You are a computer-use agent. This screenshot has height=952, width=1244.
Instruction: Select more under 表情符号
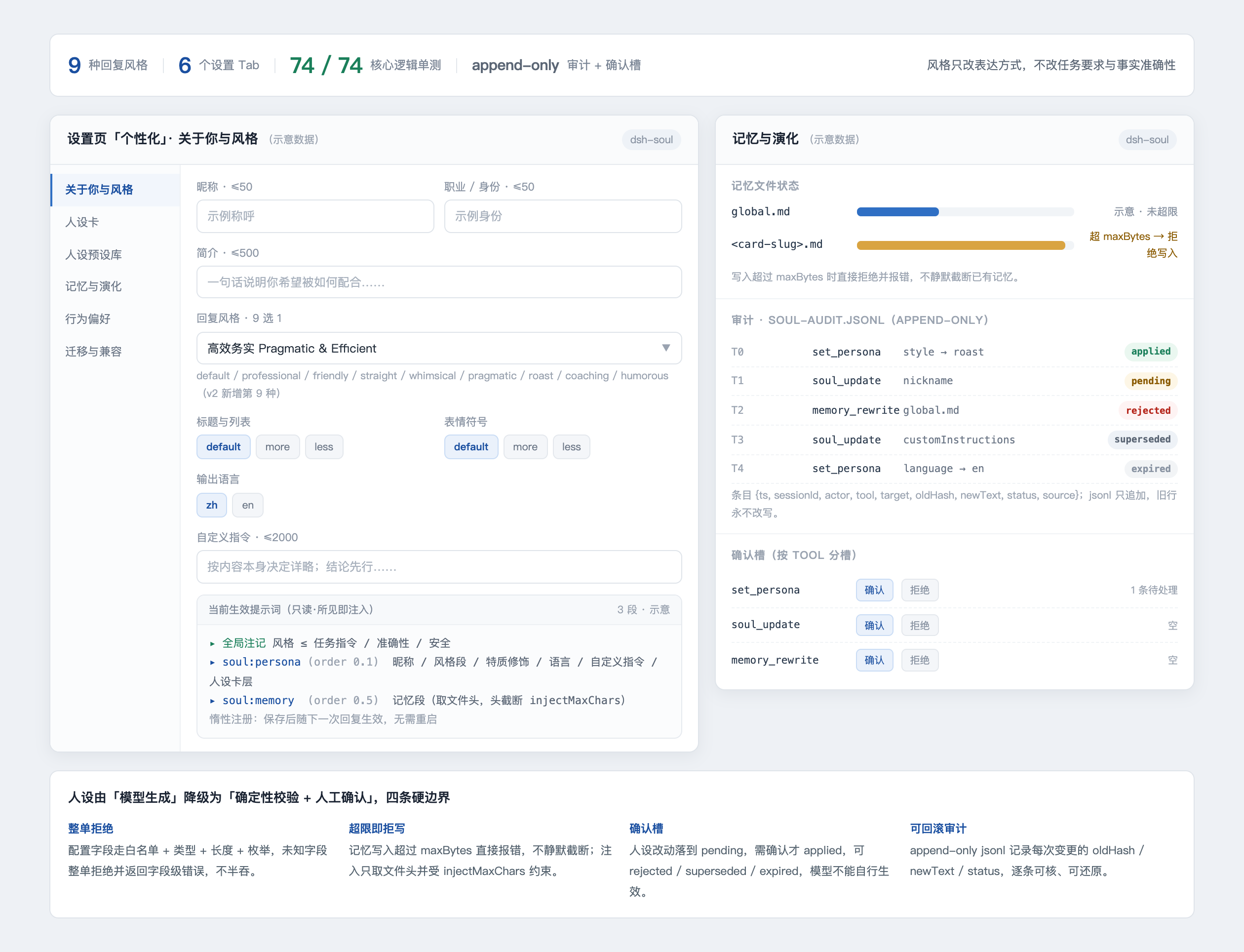click(x=525, y=446)
